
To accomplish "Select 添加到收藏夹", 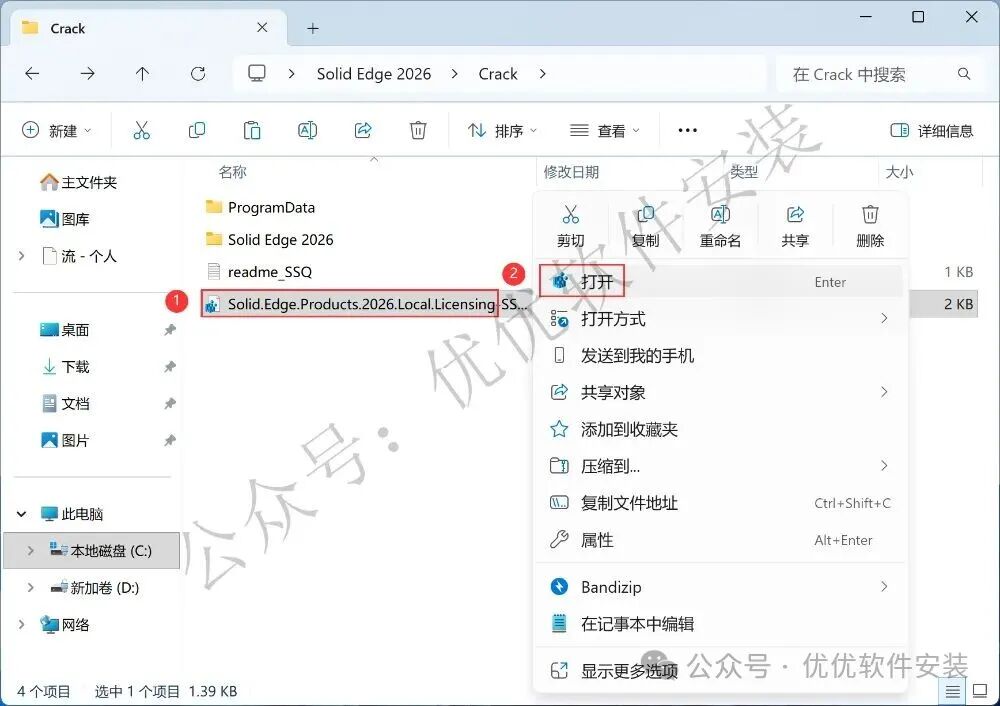I will [720, 429].
